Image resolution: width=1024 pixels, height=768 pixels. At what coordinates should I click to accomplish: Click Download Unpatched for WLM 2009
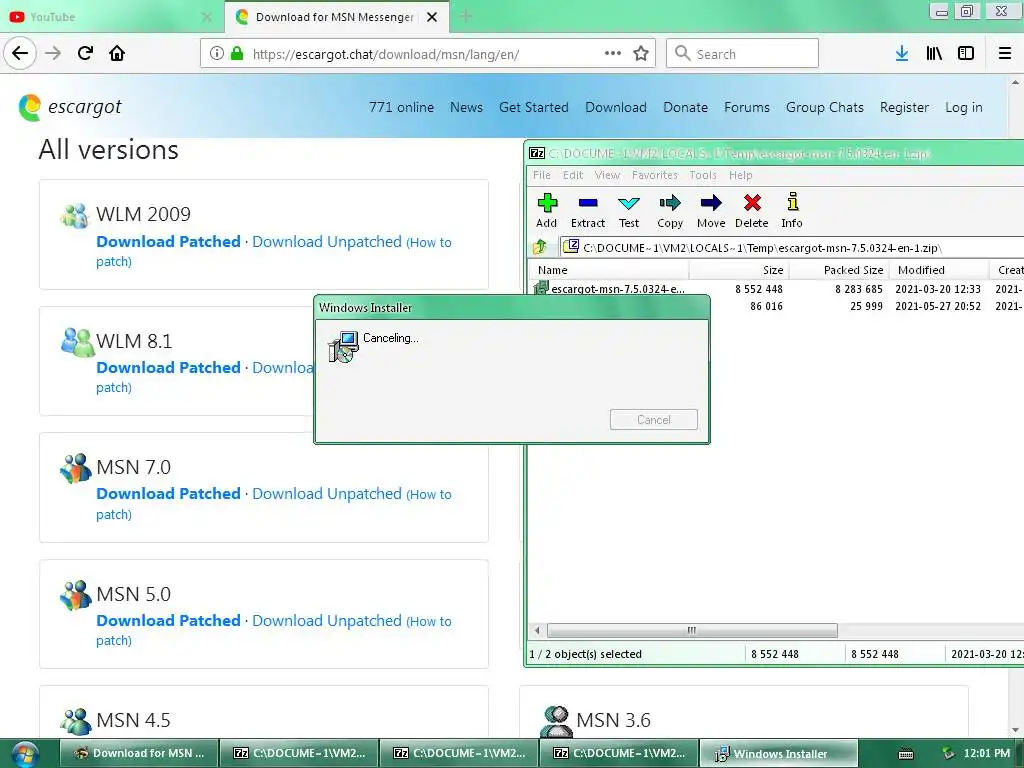pos(327,242)
